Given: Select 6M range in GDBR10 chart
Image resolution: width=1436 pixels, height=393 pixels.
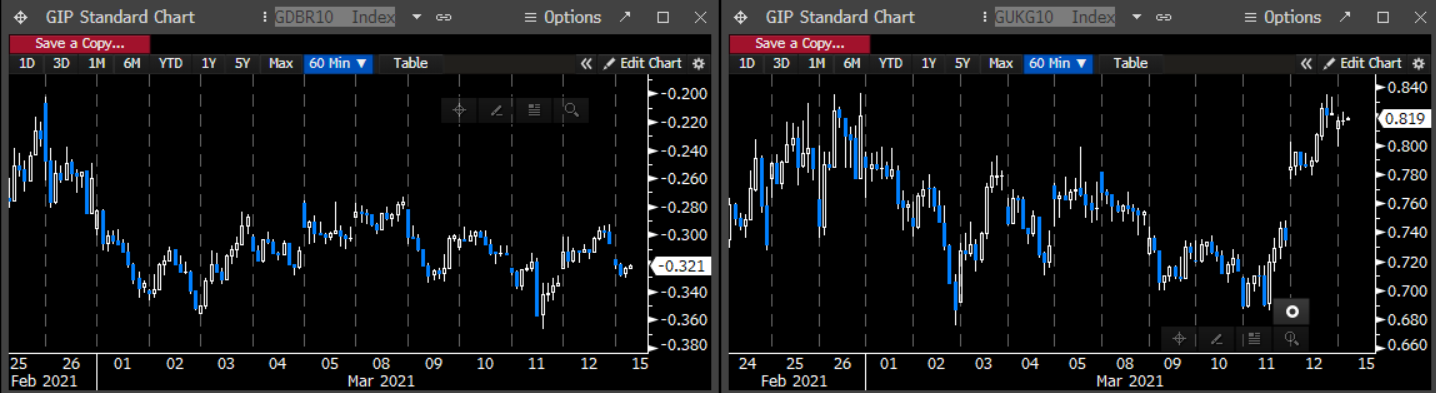Looking at the screenshot, I should pos(131,63).
